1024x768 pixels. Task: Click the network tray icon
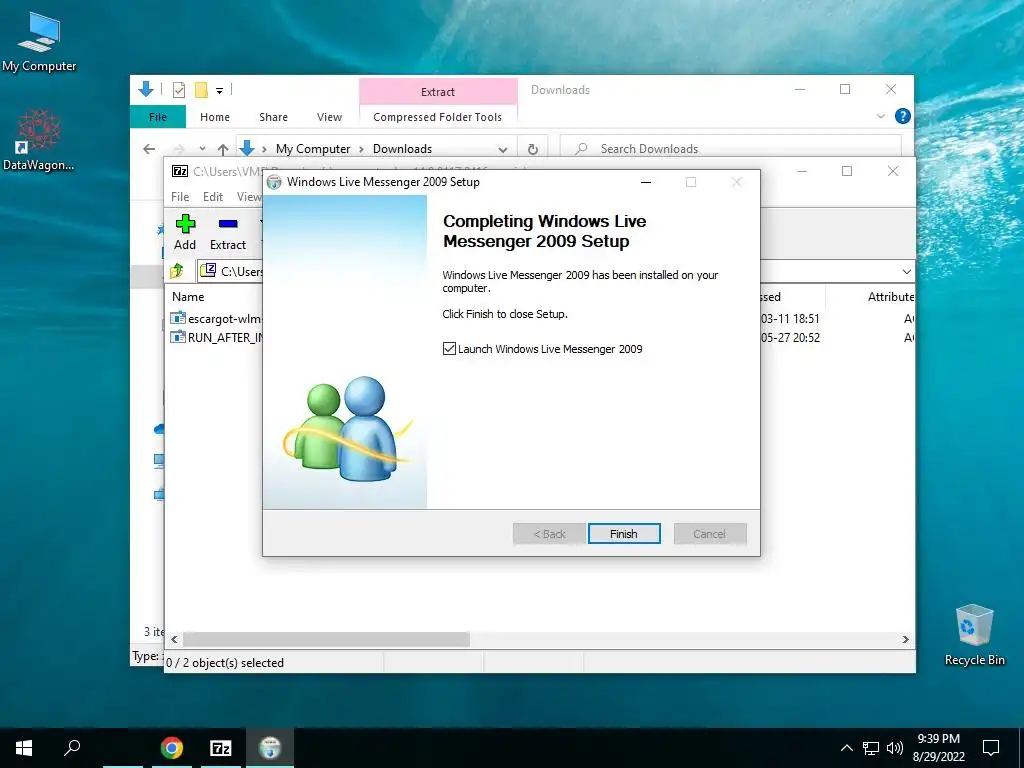(871, 748)
